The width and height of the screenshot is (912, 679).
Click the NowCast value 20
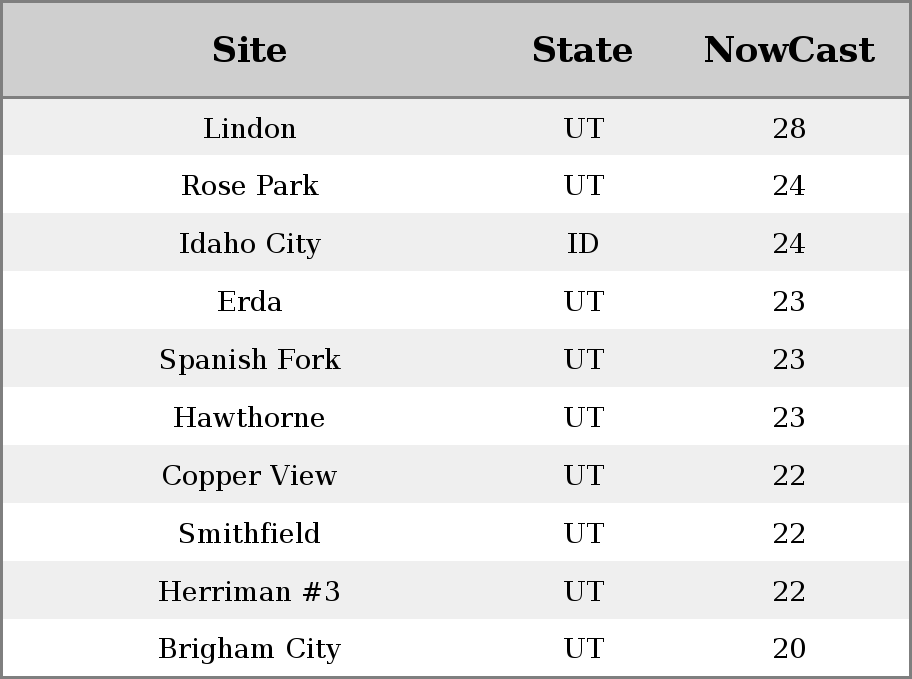coord(789,649)
